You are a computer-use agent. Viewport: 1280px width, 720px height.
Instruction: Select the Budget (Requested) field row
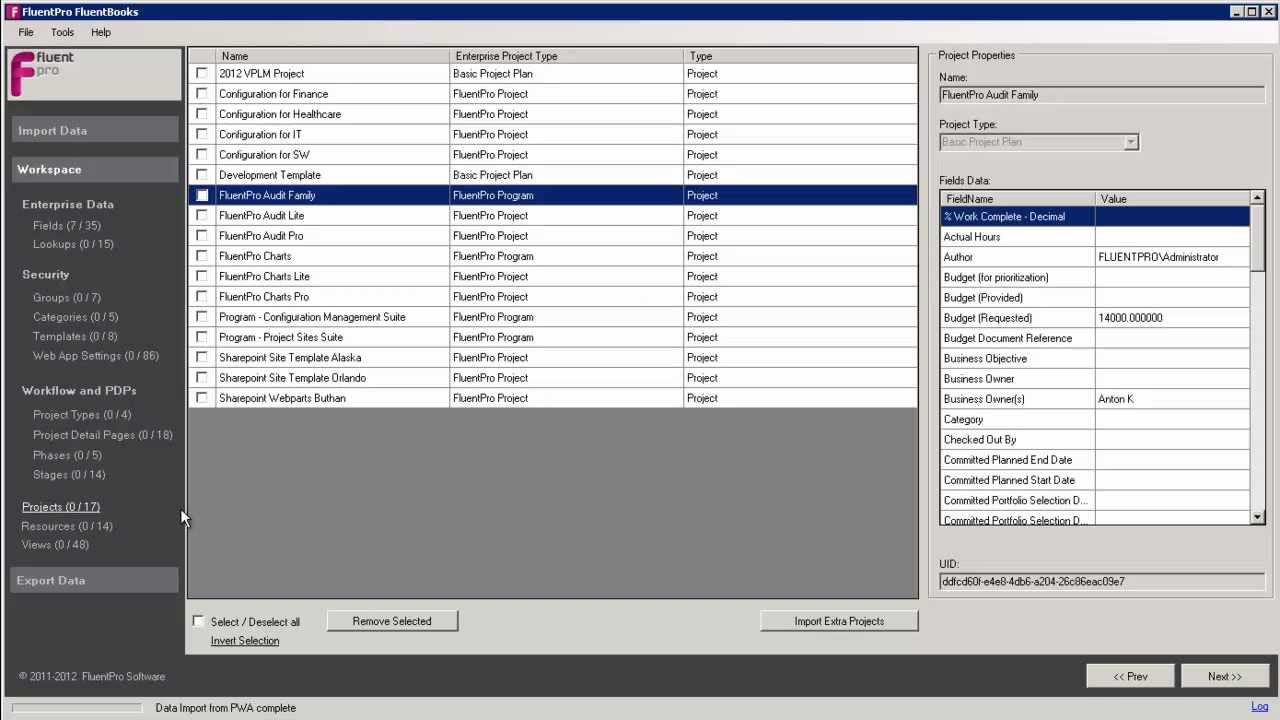click(x=1095, y=318)
